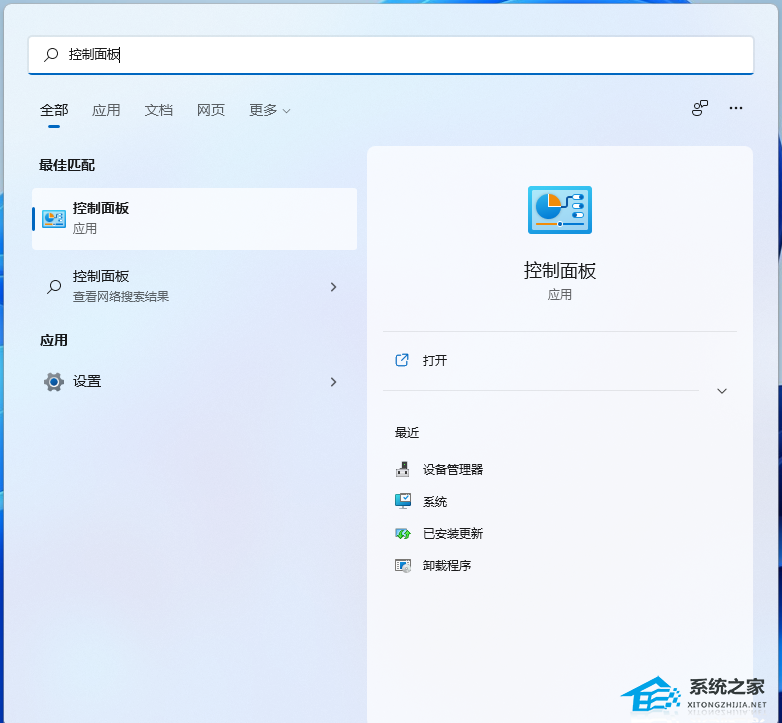Click the System icon in recent list

pos(403,501)
